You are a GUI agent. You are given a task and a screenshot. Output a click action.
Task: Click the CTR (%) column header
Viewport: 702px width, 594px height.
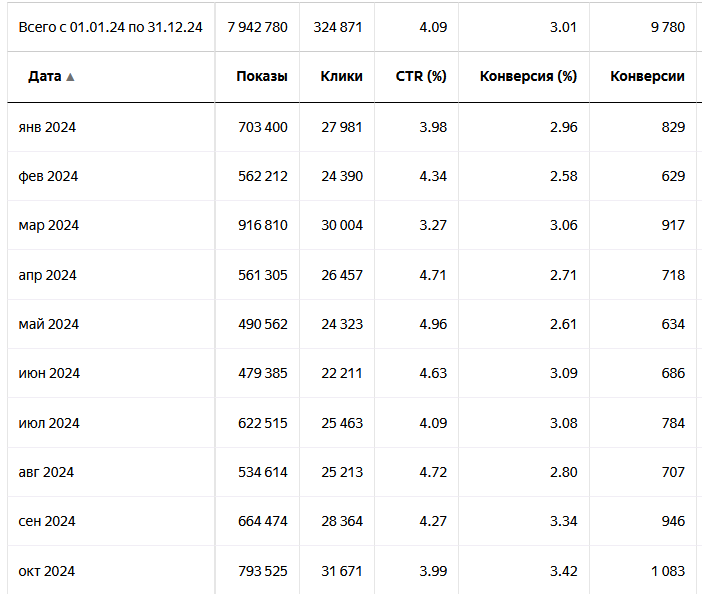(421, 76)
